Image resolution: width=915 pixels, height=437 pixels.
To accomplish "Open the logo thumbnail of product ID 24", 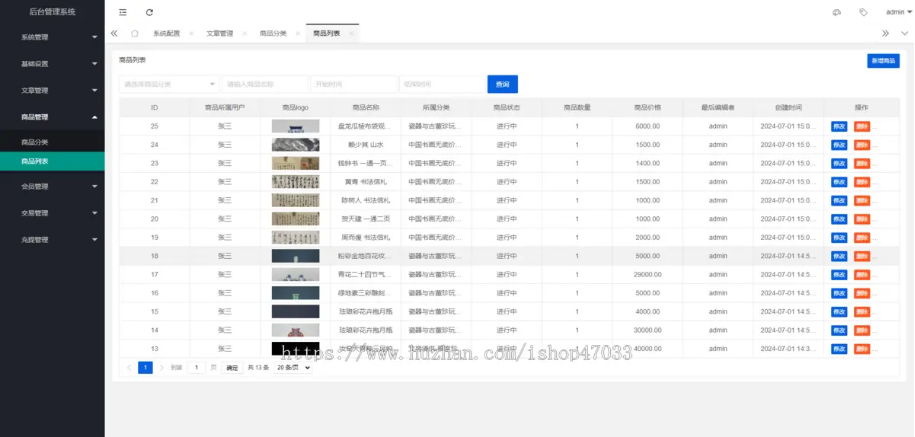I will pos(295,145).
